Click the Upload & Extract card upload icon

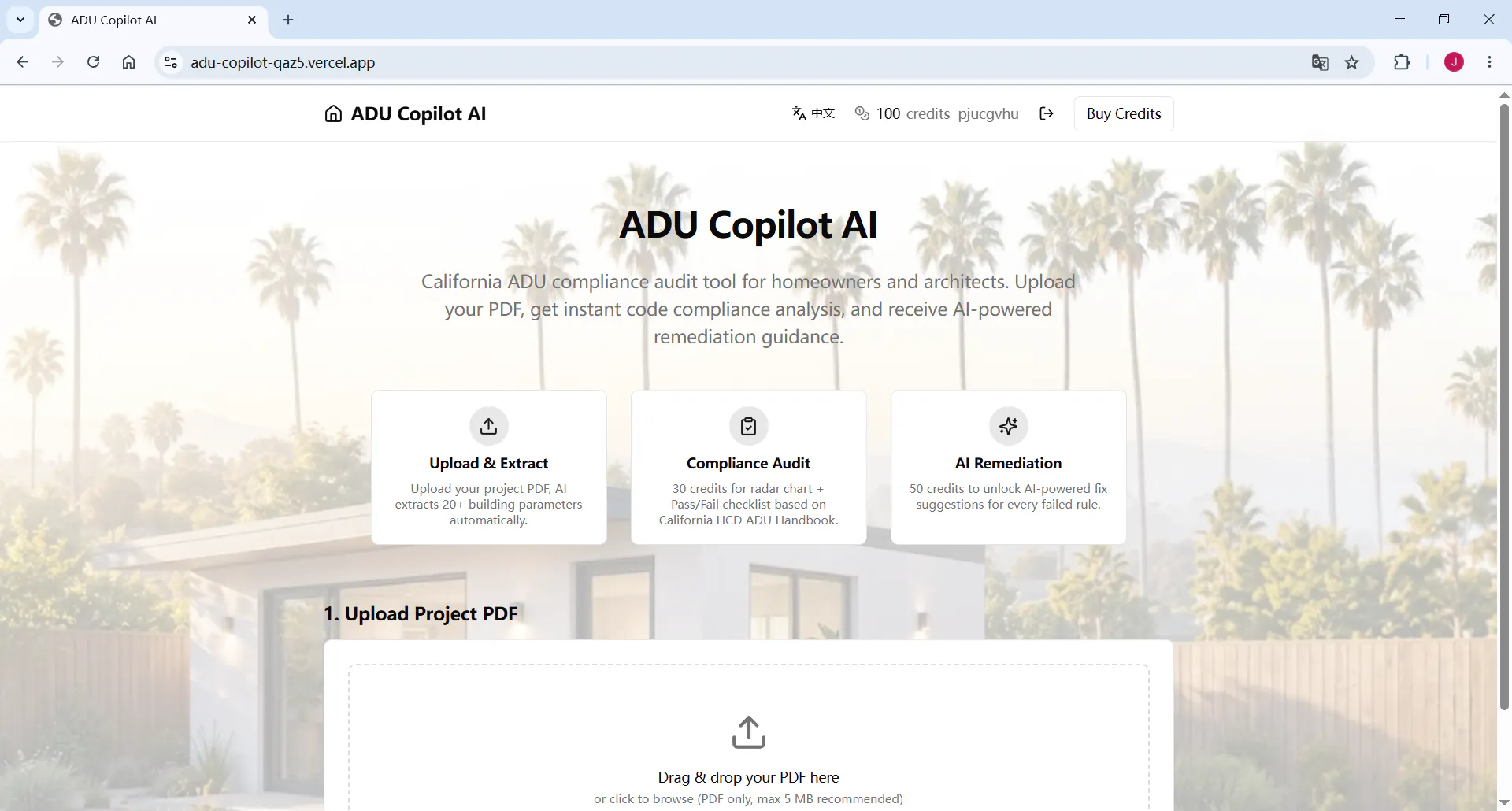tap(489, 426)
